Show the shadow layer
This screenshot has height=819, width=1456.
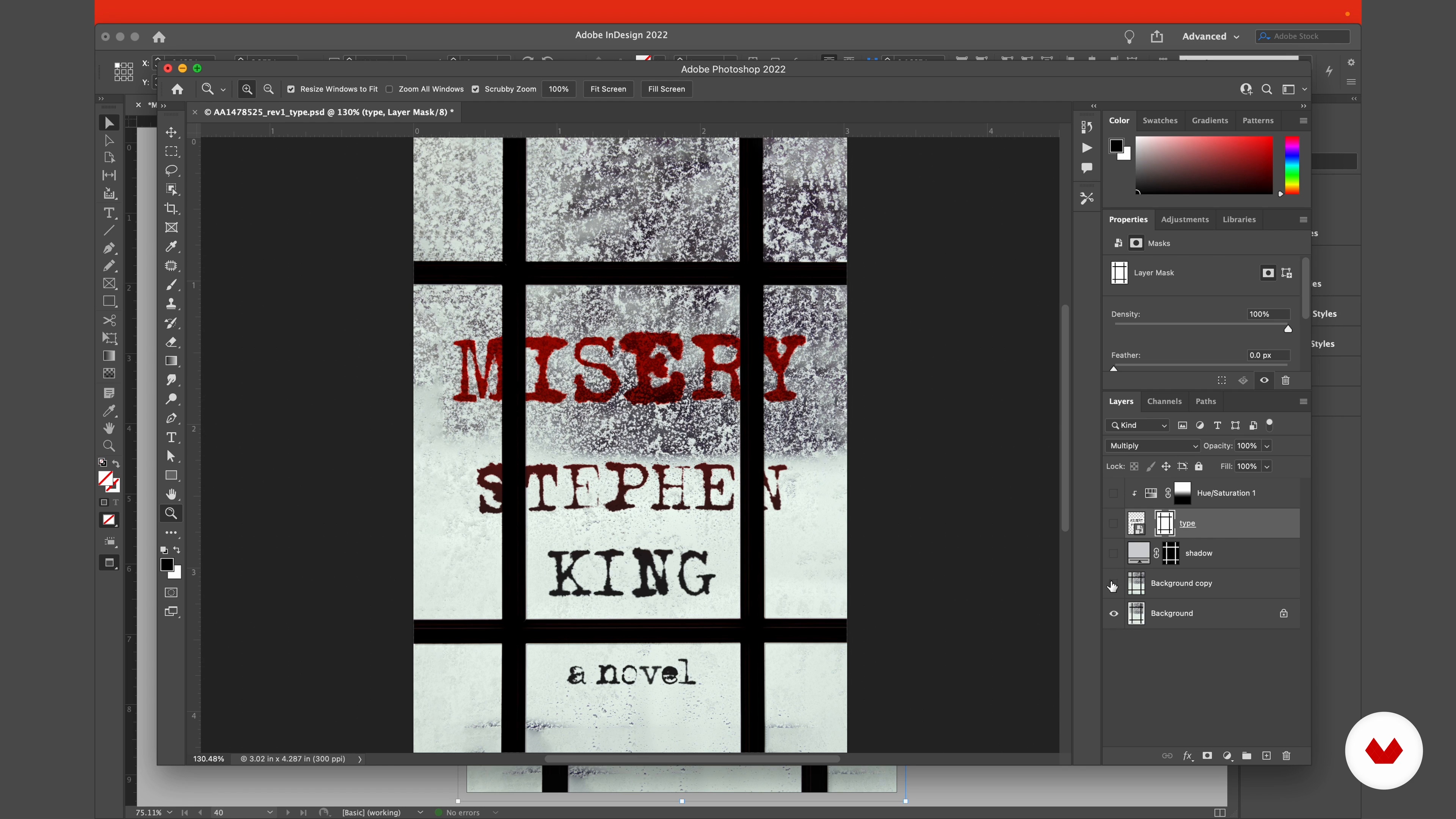[1114, 553]
